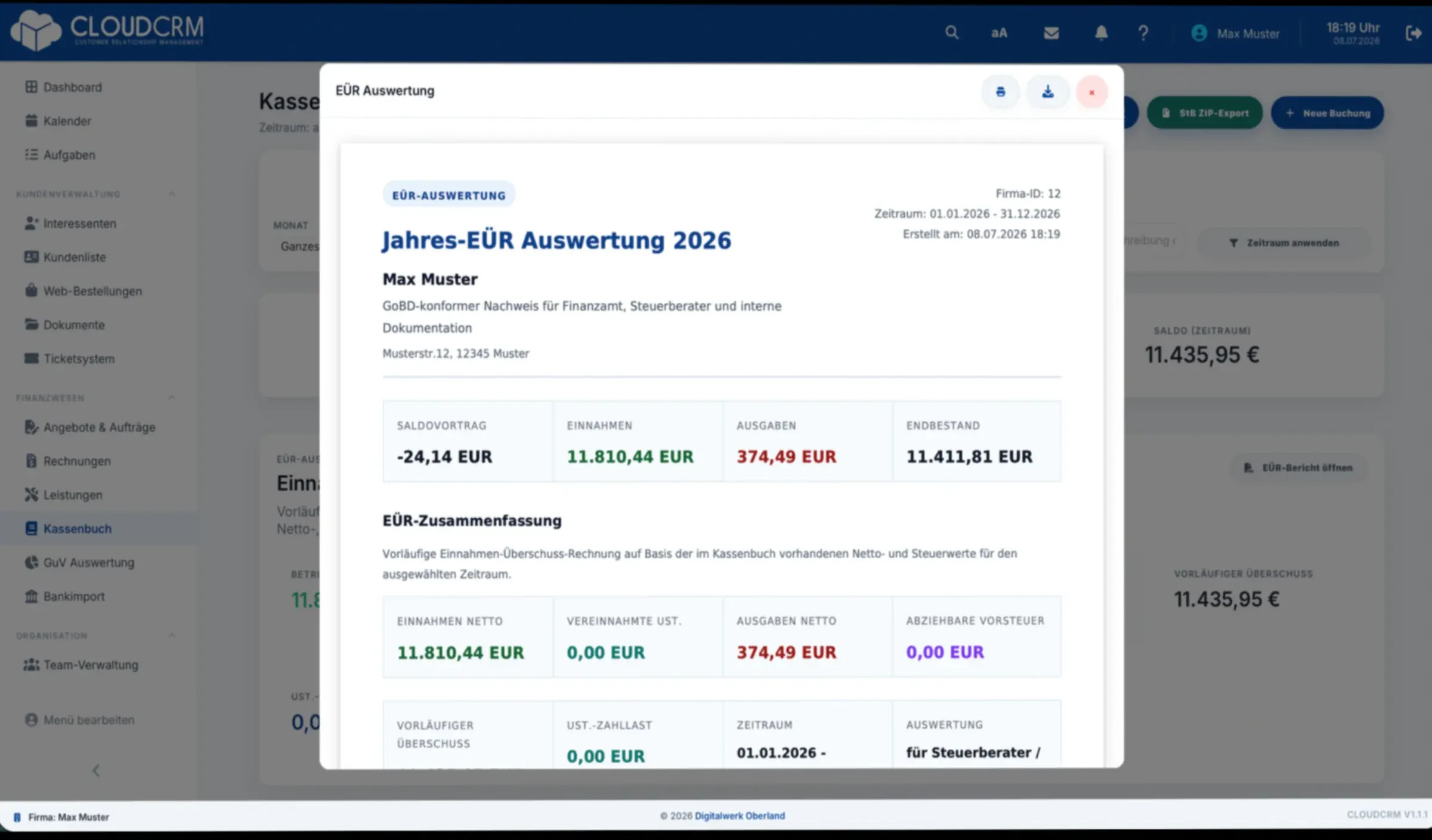This screenshot has width=1432, height=840.
Task: Click the Endbestand 11.411,81 EUR value
Action: 969,457
